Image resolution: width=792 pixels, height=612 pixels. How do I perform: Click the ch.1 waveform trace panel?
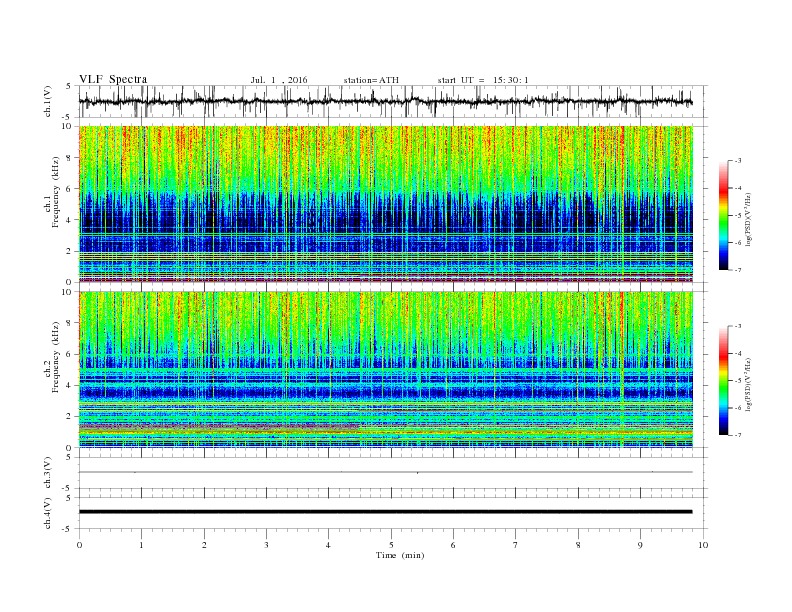tap(393, 101)
